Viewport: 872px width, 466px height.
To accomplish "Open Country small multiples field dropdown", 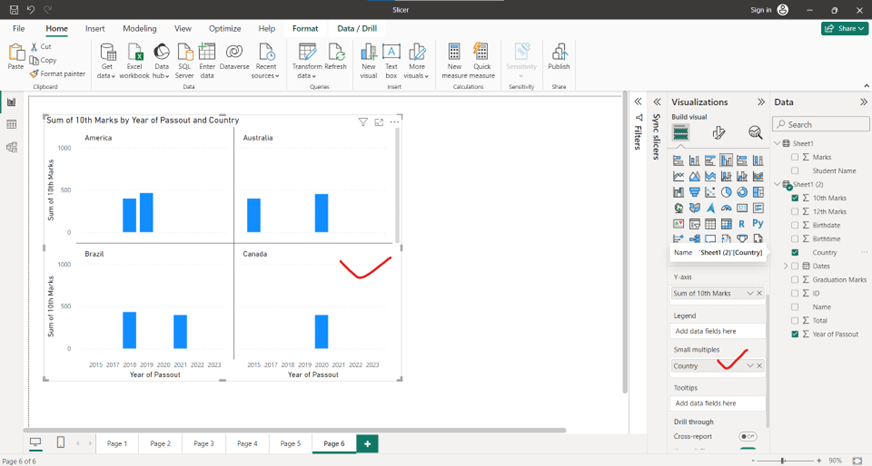I will click(x=749, y=366).
